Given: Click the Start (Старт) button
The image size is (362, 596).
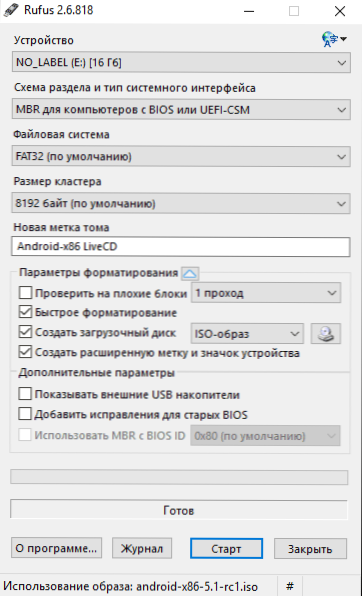Looking at the screenshot, I should [226, 548].
